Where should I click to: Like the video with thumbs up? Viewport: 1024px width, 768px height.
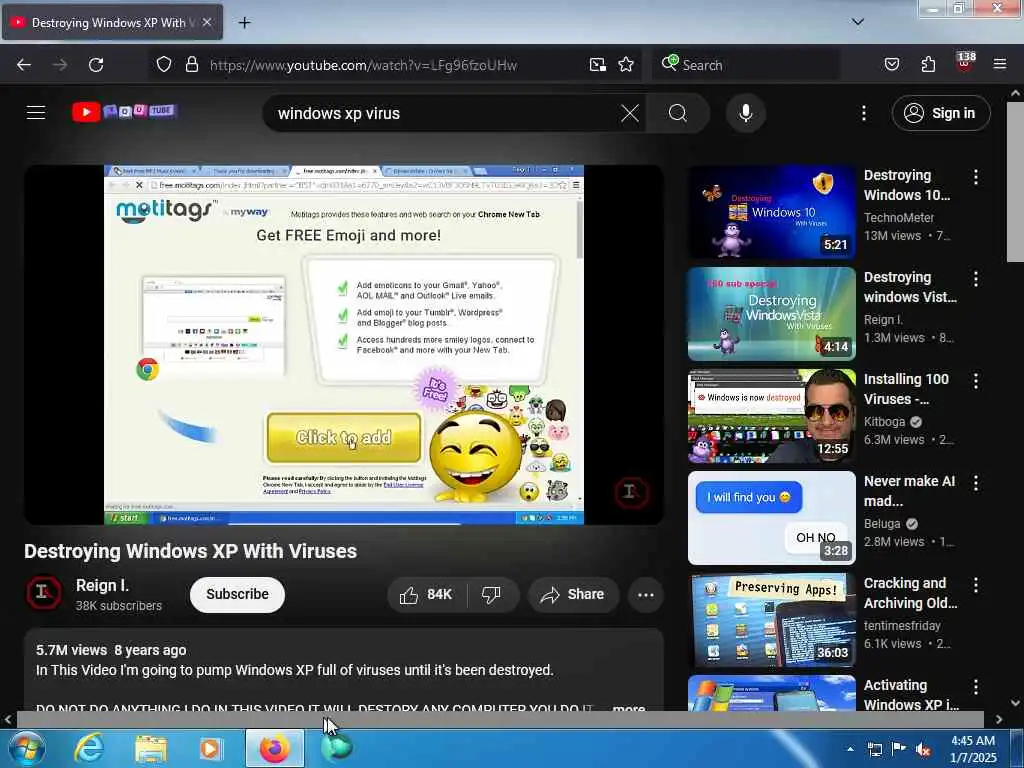tap(427, 594)
